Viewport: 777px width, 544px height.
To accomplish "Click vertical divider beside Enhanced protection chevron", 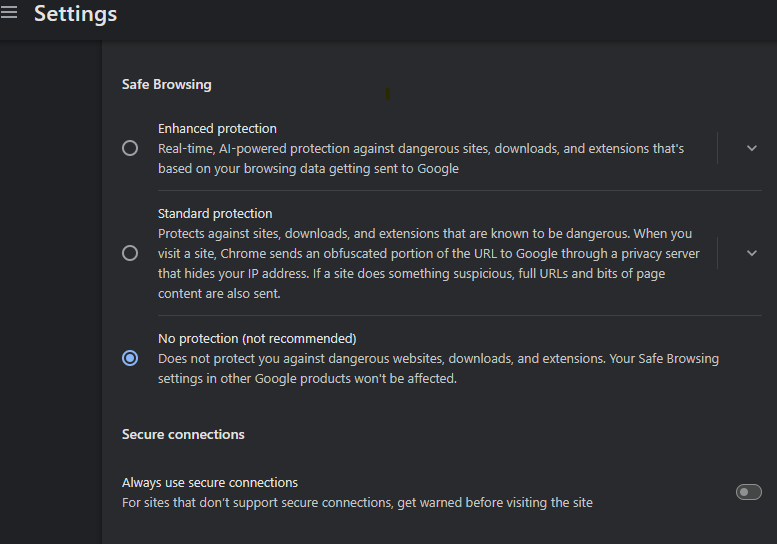I will (x=717, y=148).
